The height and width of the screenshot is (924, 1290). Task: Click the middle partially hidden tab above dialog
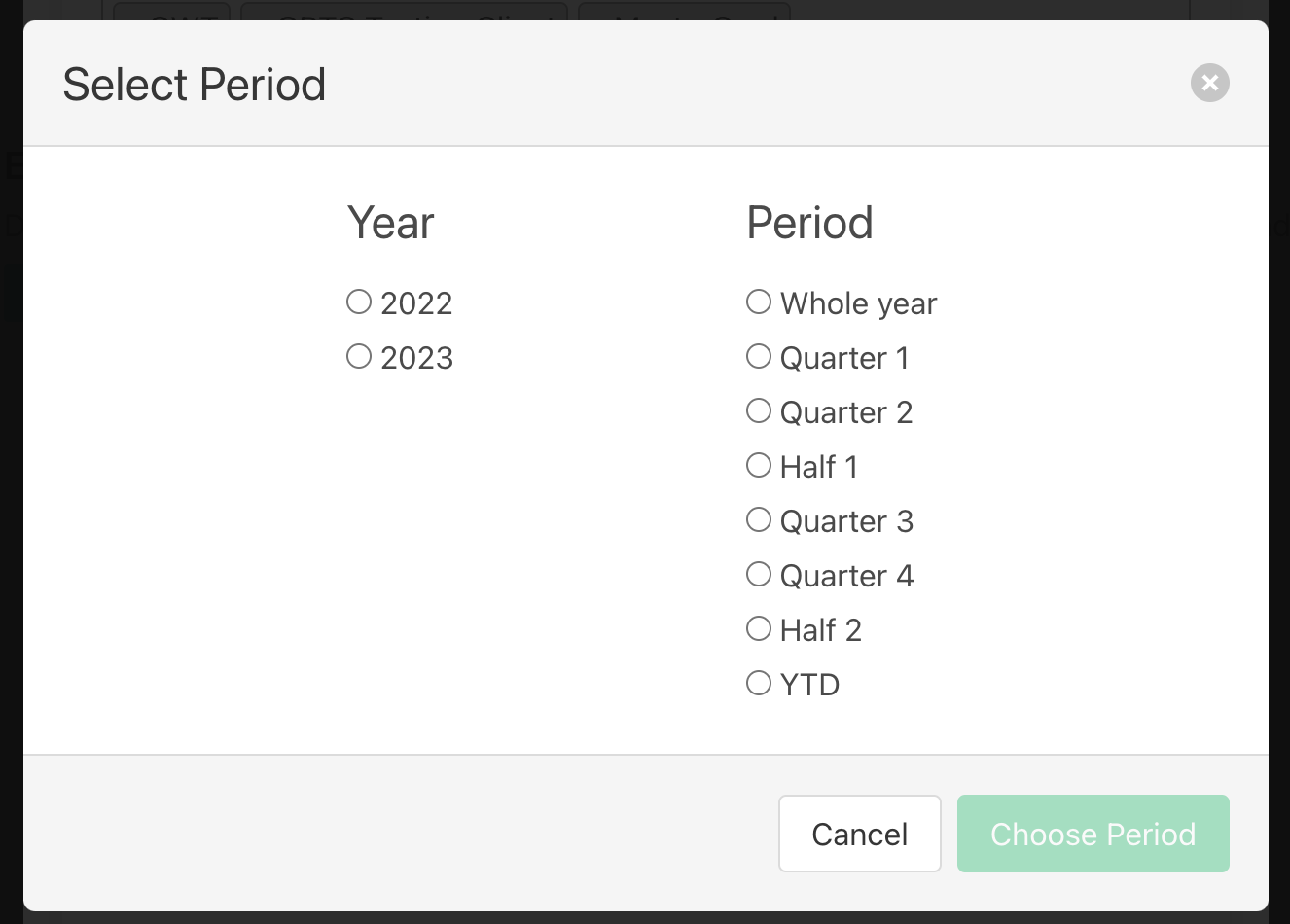click(404, 12)
